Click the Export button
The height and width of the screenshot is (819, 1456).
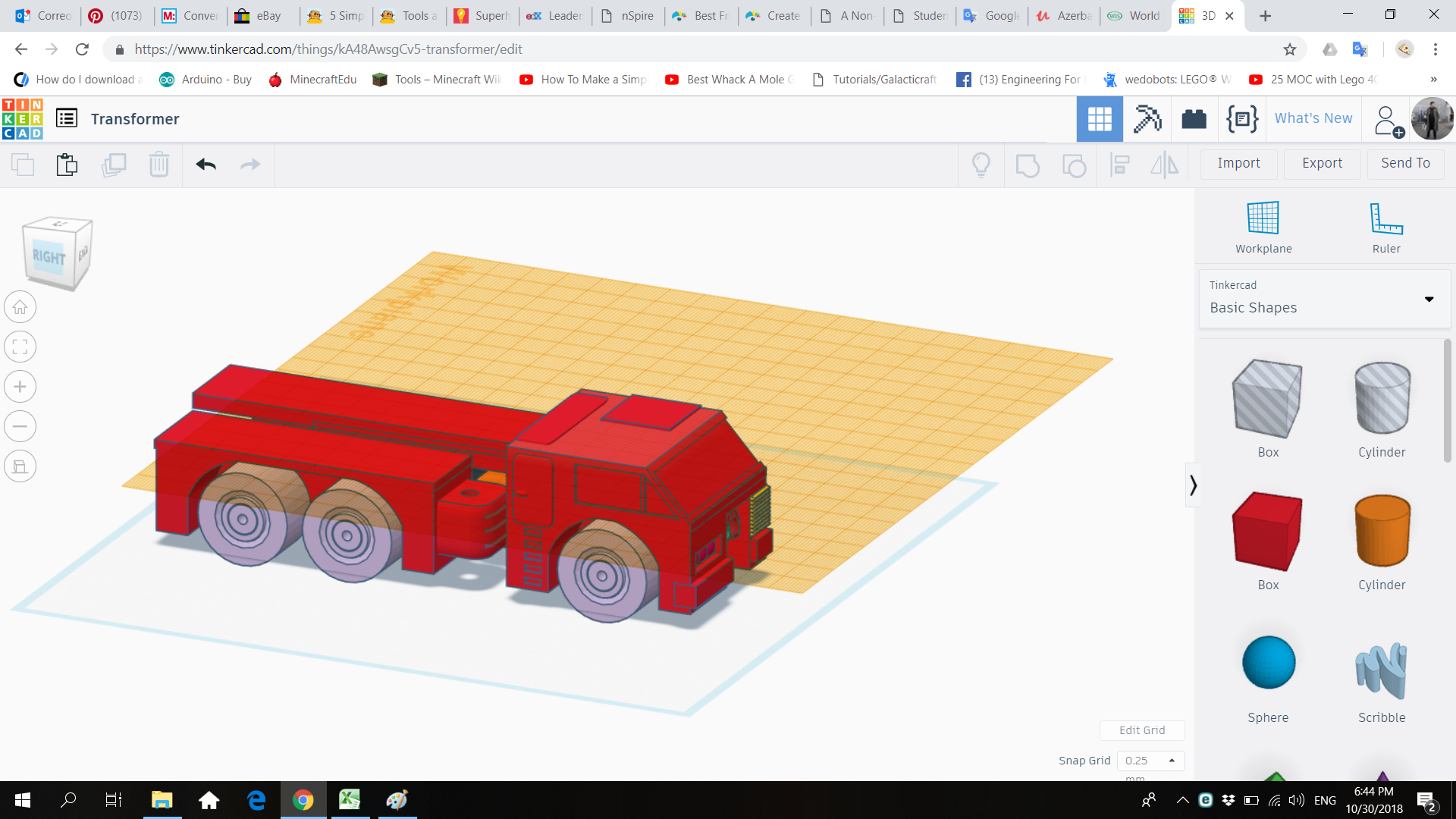1322,163
